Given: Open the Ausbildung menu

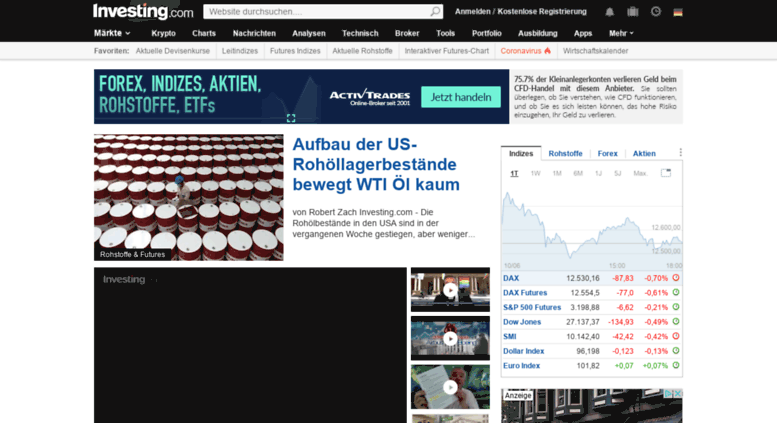Looking at the screenshot, I should pyautogui.click(x=538, y=33).
